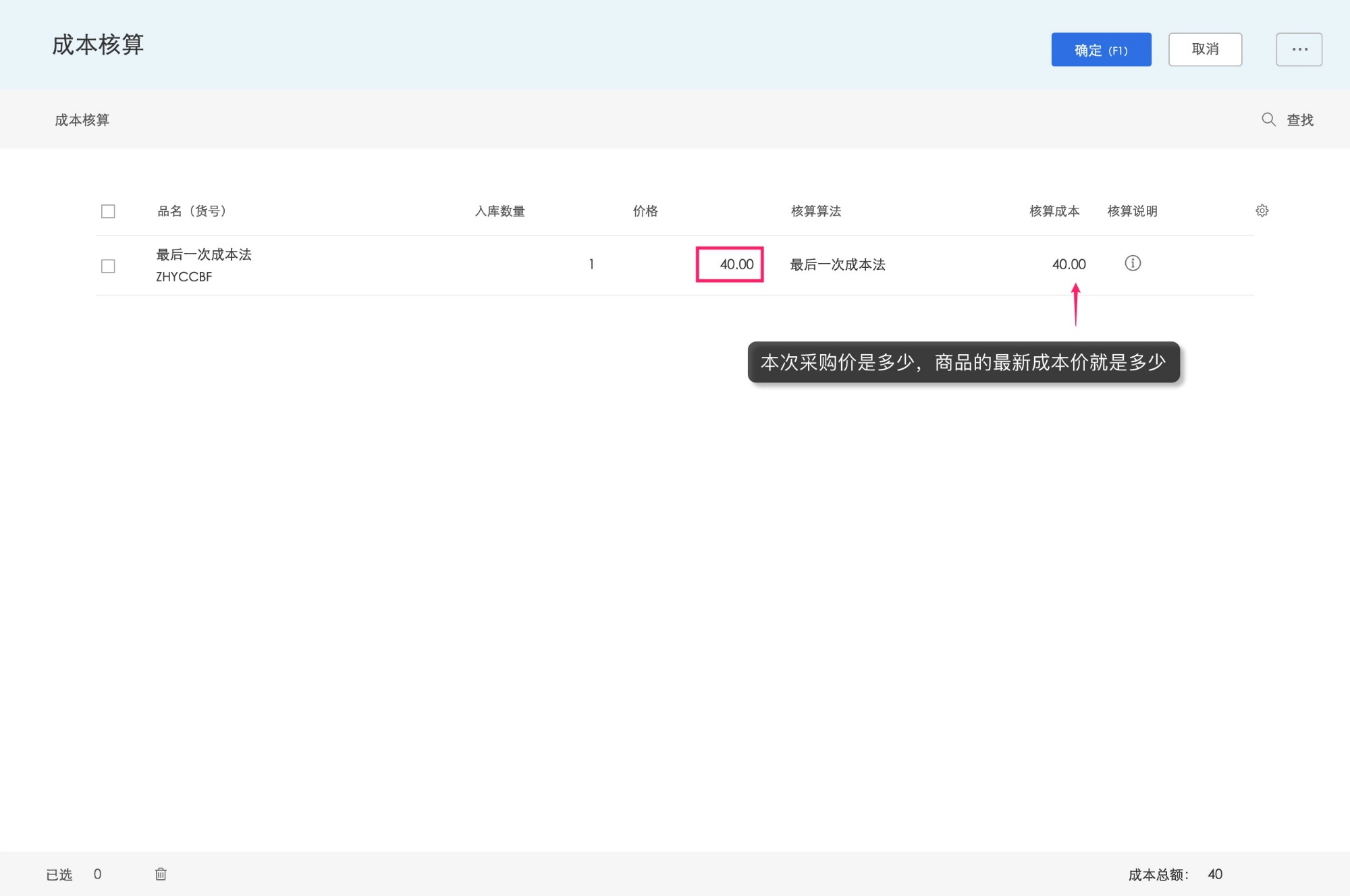
Task: Edit the 40.00 price field
Action: (x=730, y=264)
